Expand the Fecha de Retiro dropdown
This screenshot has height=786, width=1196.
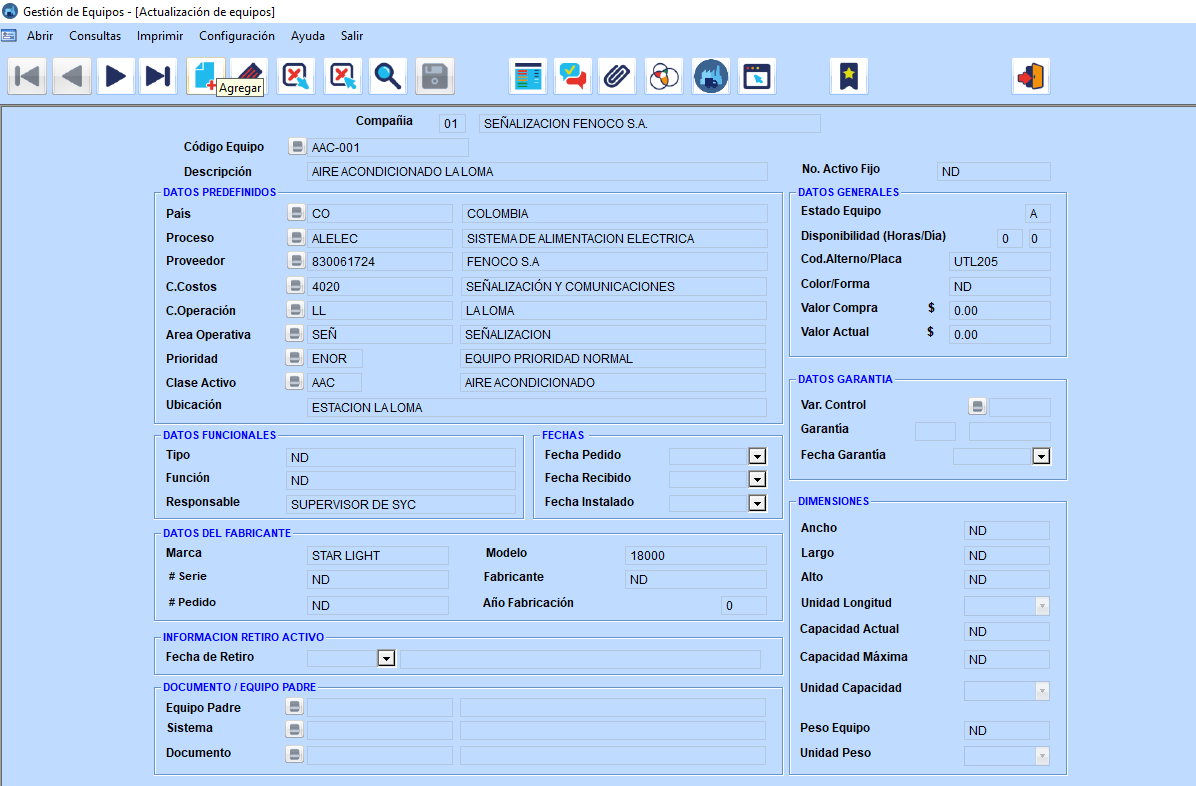coord(386,659)
